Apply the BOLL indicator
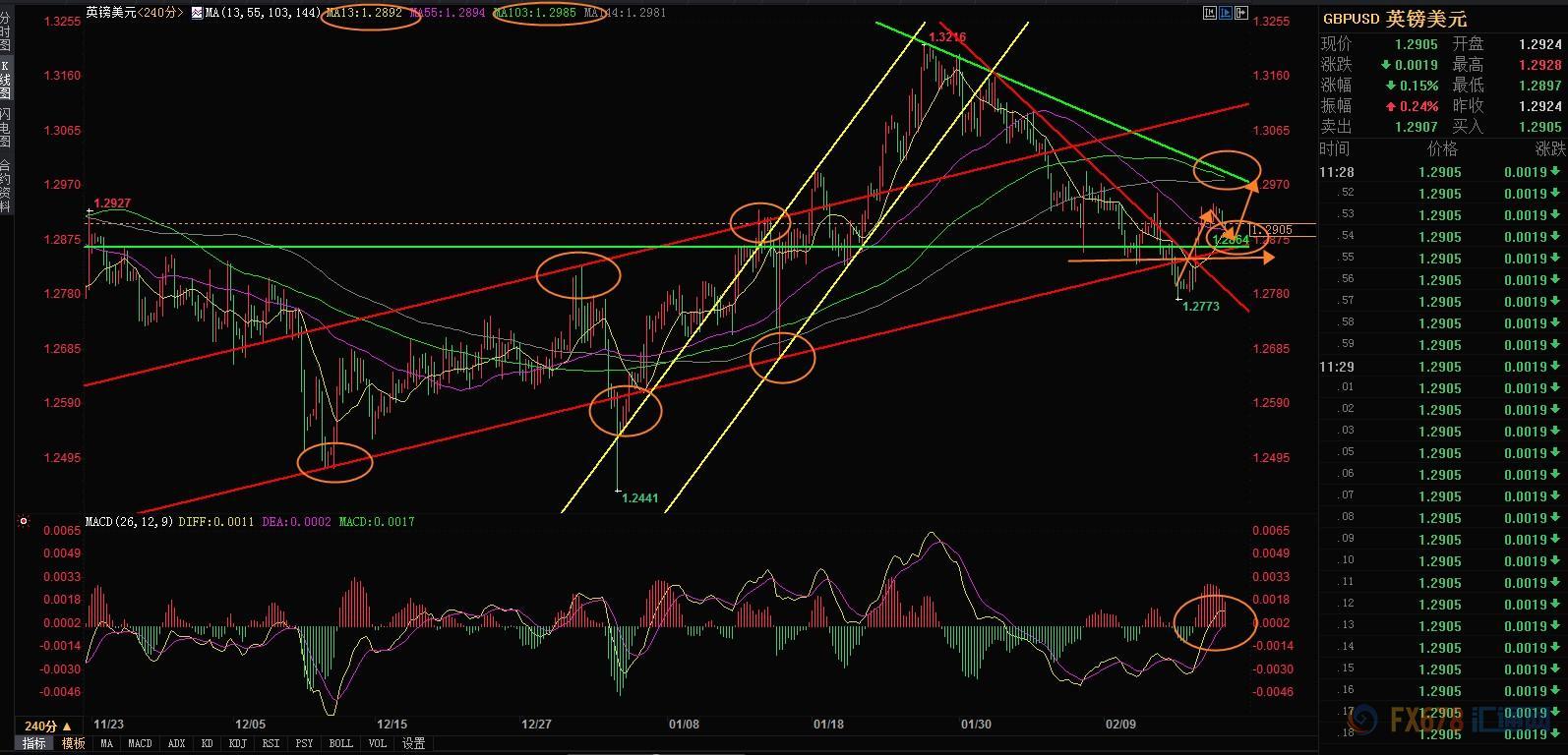1568x755 pixels. click(340, 743)
